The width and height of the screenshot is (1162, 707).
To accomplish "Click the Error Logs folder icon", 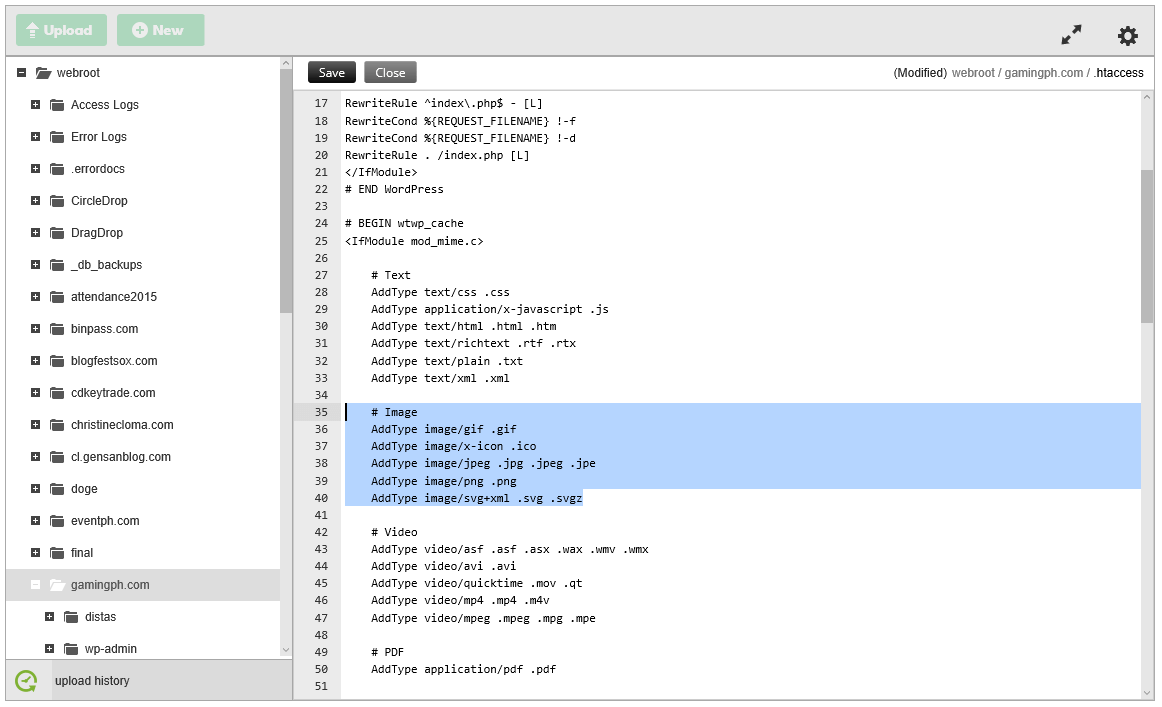I will coord(57,136).
